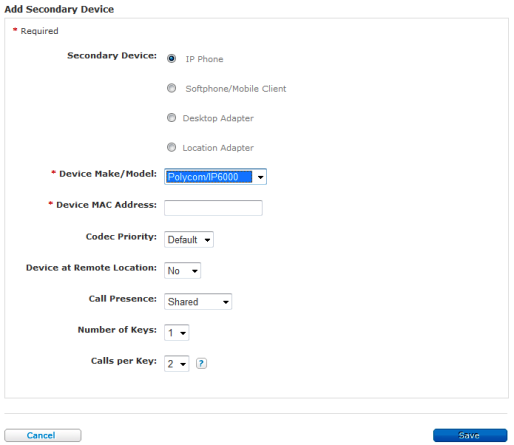Click the Desktop Adapter label text
The image size is (514, 445).
coord(218,118)
